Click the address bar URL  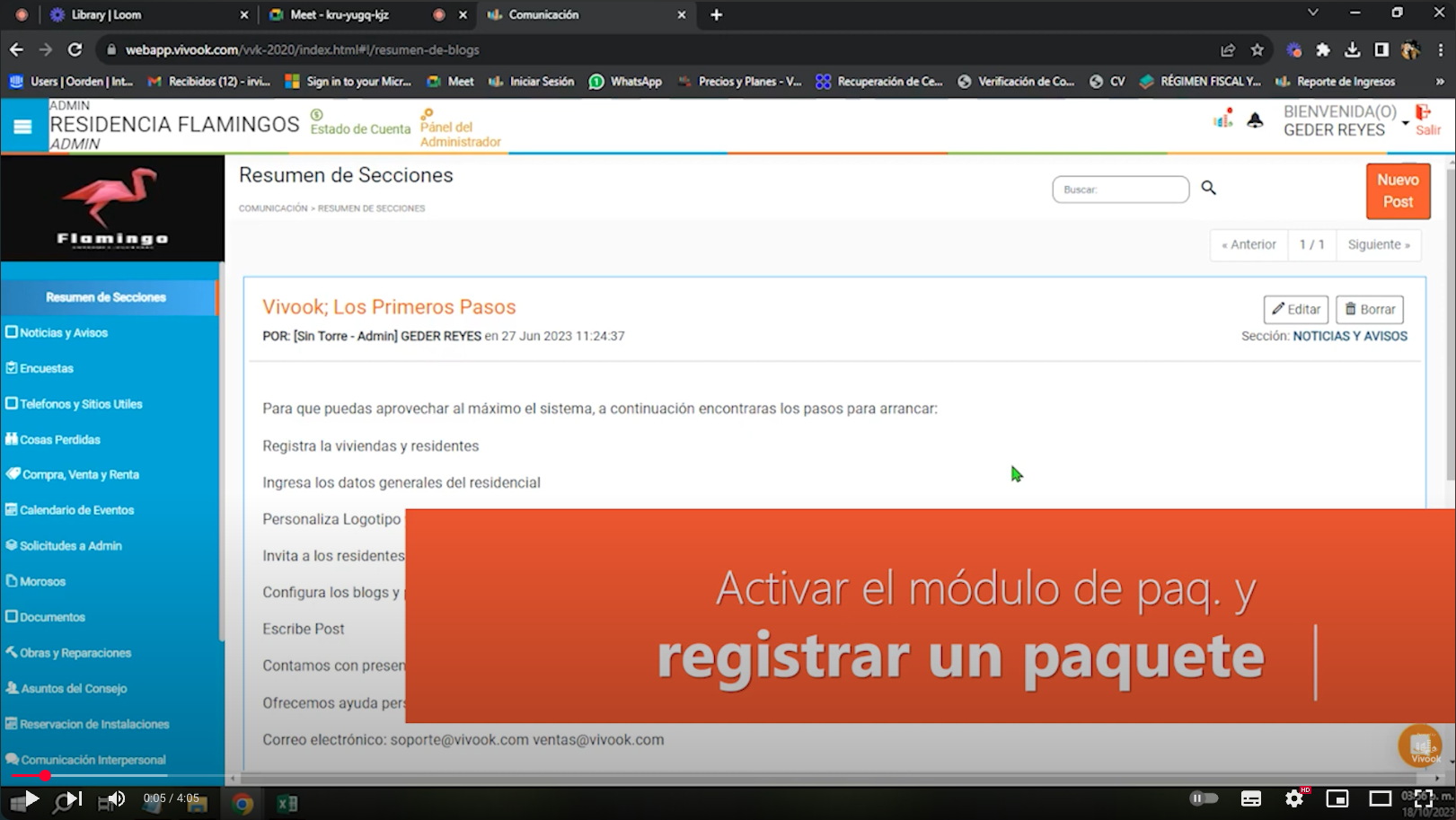point(303,50)
